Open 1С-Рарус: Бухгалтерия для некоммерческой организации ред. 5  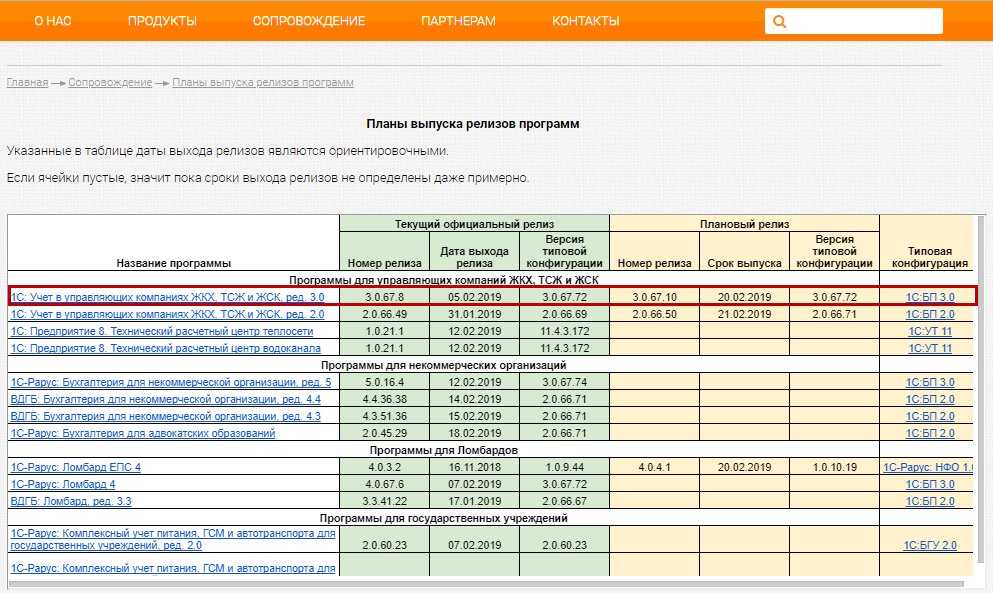coord(171,383)
